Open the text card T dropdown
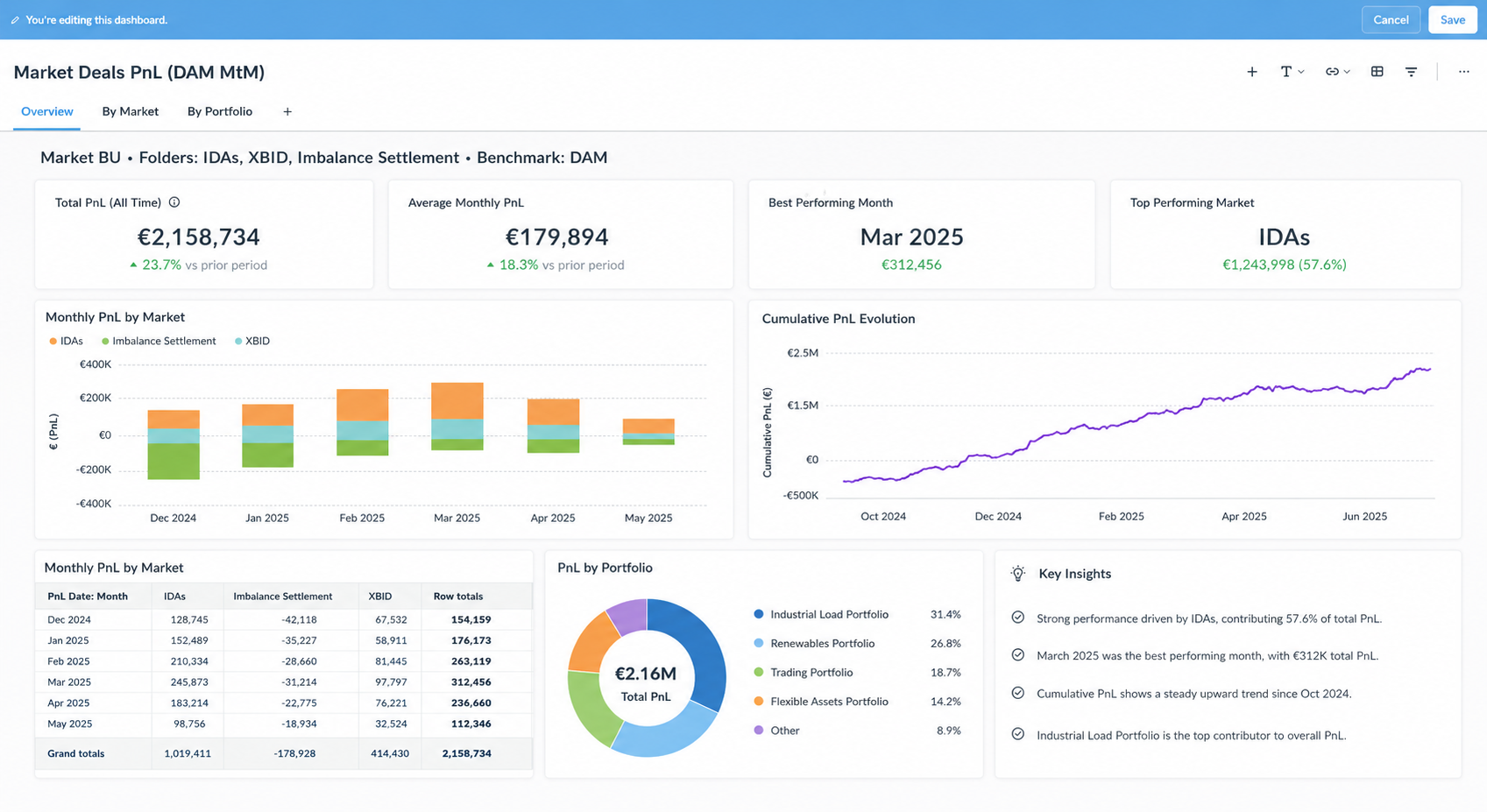Screen dimensions: 1487x812 pyautogui.click(x=1292, y=72)
